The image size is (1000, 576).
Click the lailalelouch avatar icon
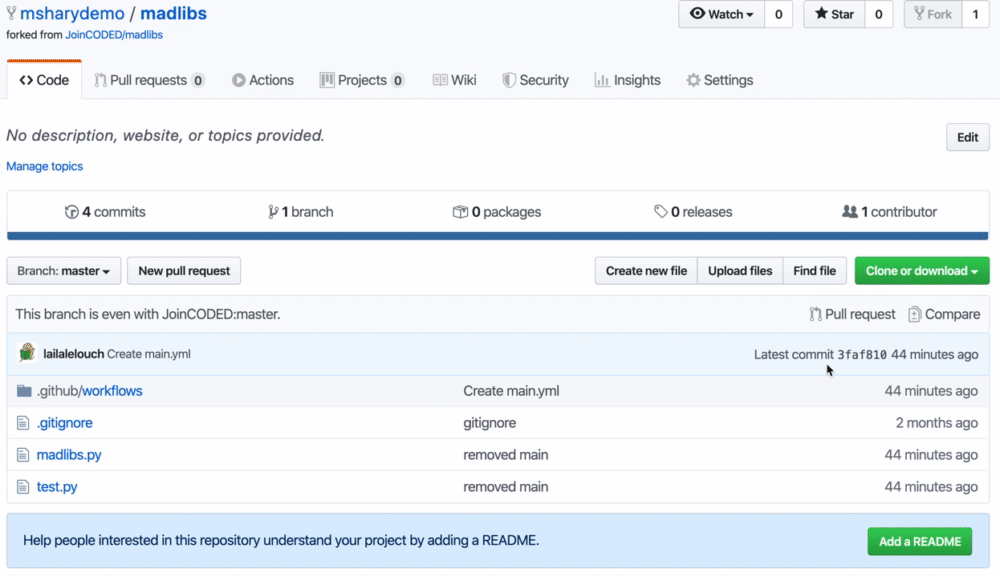pos(27,353)
